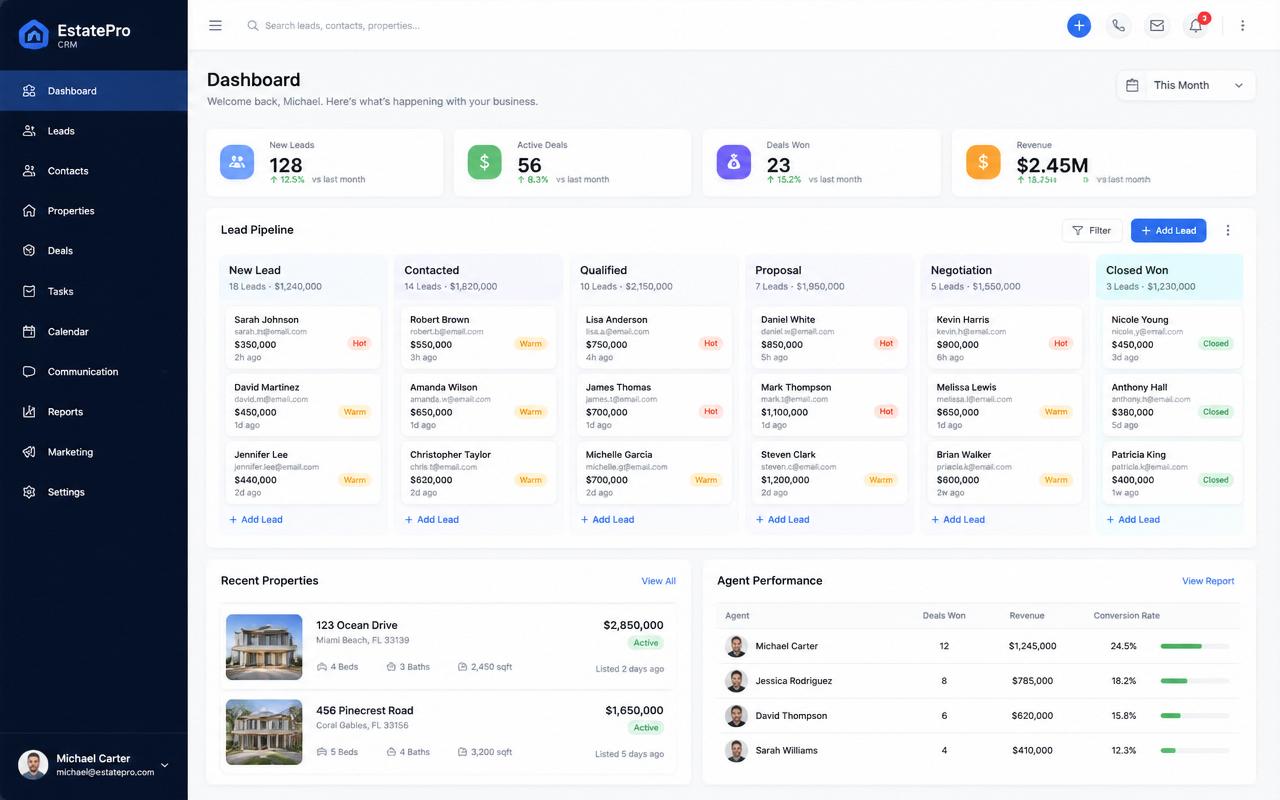Click the Closed tag on Patricia King
The width and height of the screenshot is (1280, 800).
click(1215, 479)
